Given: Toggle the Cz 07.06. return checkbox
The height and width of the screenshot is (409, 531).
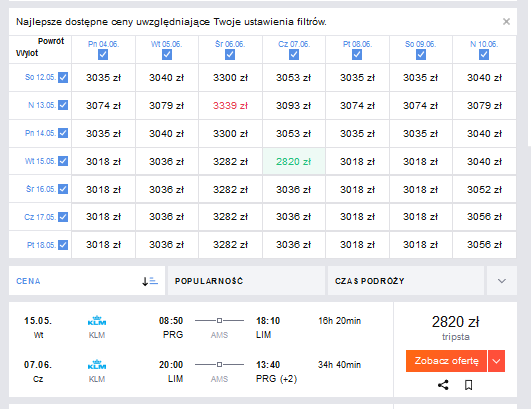Looking at the screenshot, I should pos(294,55).
